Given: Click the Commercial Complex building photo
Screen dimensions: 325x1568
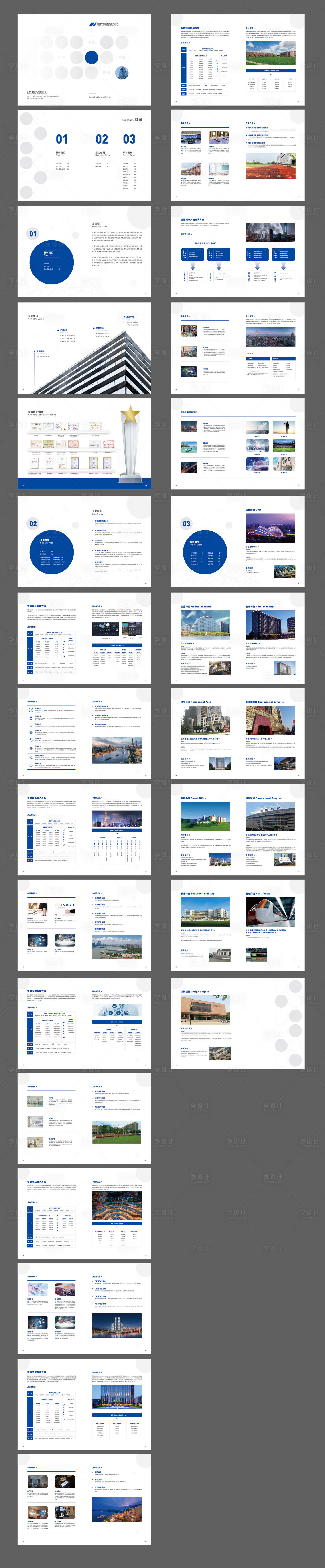Looking at the screenshot, I should click(x=270, y=720).
